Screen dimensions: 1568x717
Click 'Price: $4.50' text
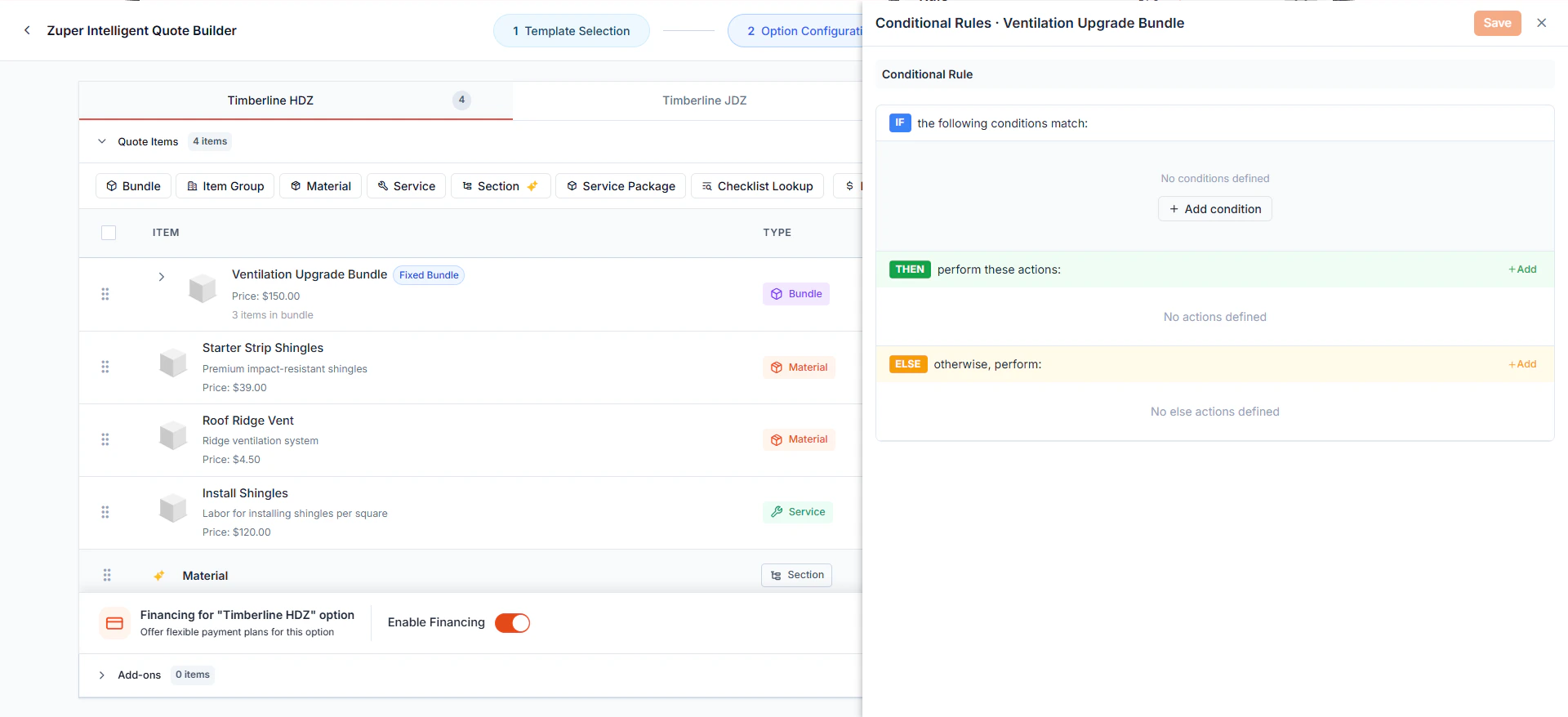pos(231,460)
